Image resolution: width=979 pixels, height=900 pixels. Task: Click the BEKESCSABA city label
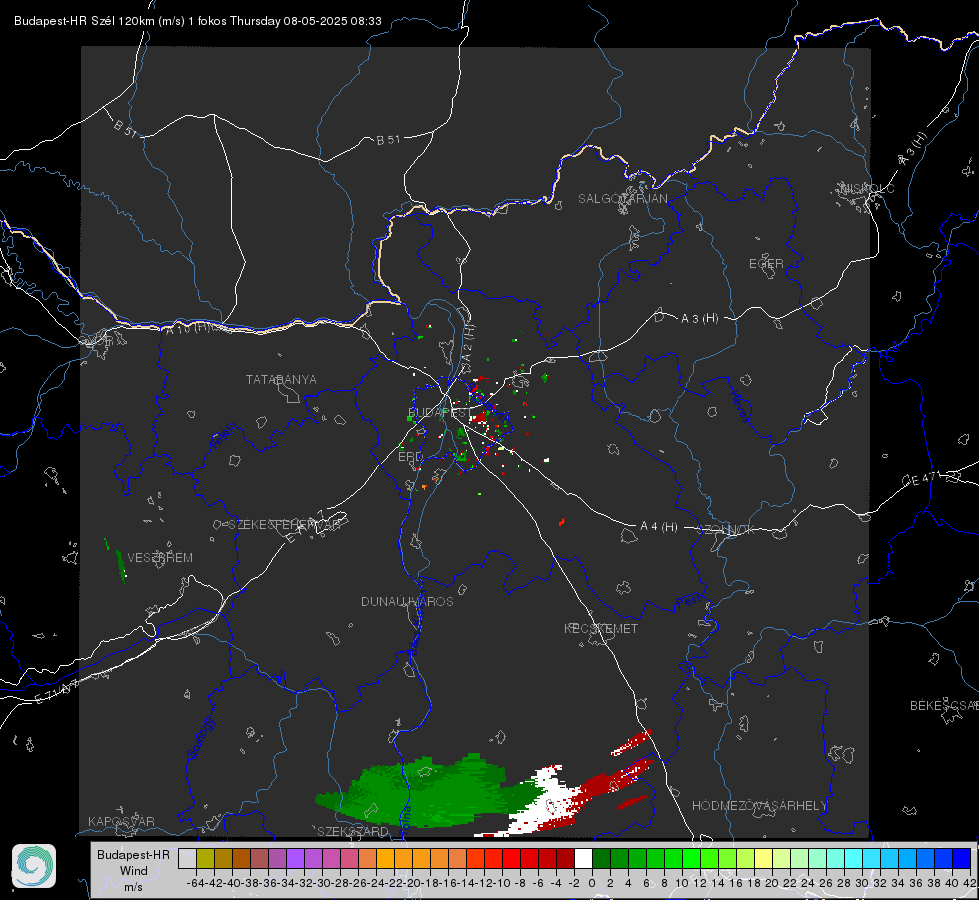pyautogui.click(x=944, y=705)
